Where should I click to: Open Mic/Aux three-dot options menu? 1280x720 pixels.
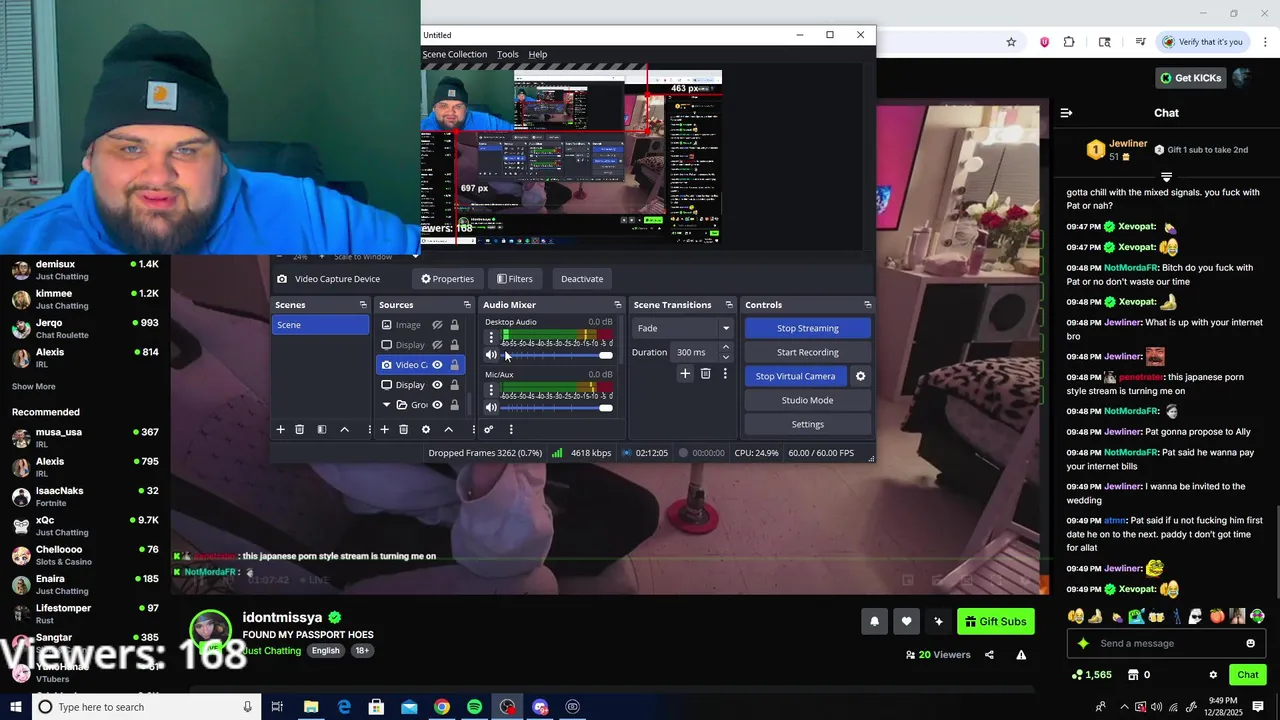(491, 390)
